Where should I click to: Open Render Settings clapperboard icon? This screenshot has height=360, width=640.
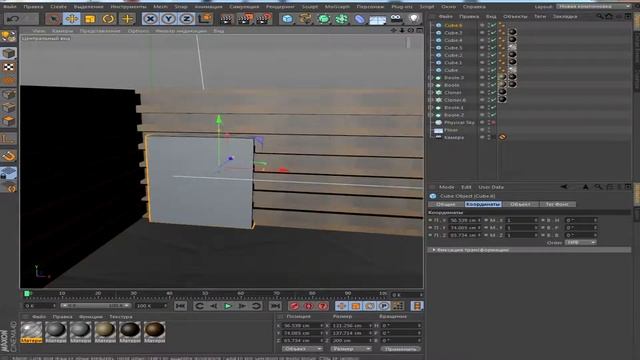[x=264, y=19]
